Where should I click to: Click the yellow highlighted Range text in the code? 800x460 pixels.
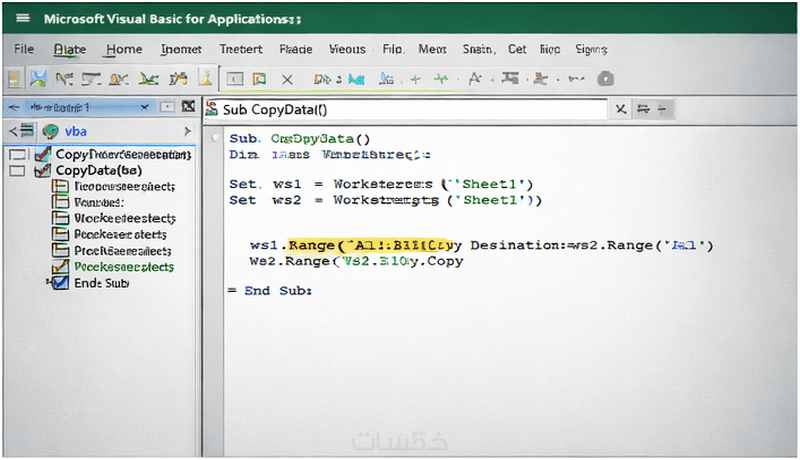(x=370, y=245)
